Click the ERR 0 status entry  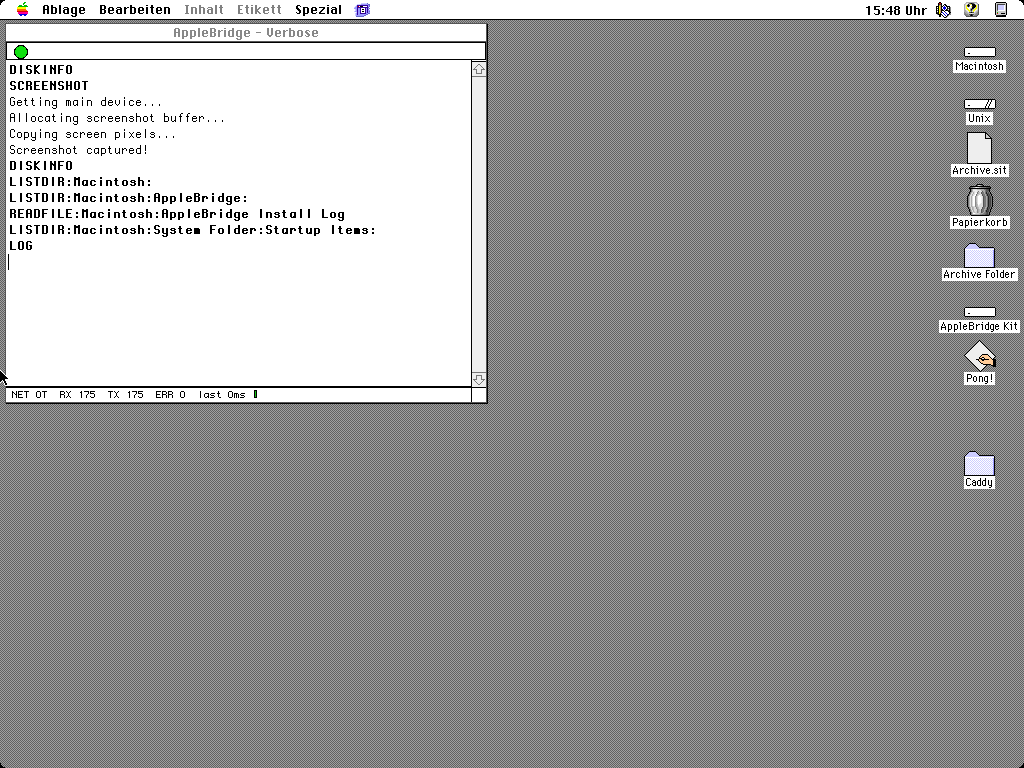click(170, 394)
